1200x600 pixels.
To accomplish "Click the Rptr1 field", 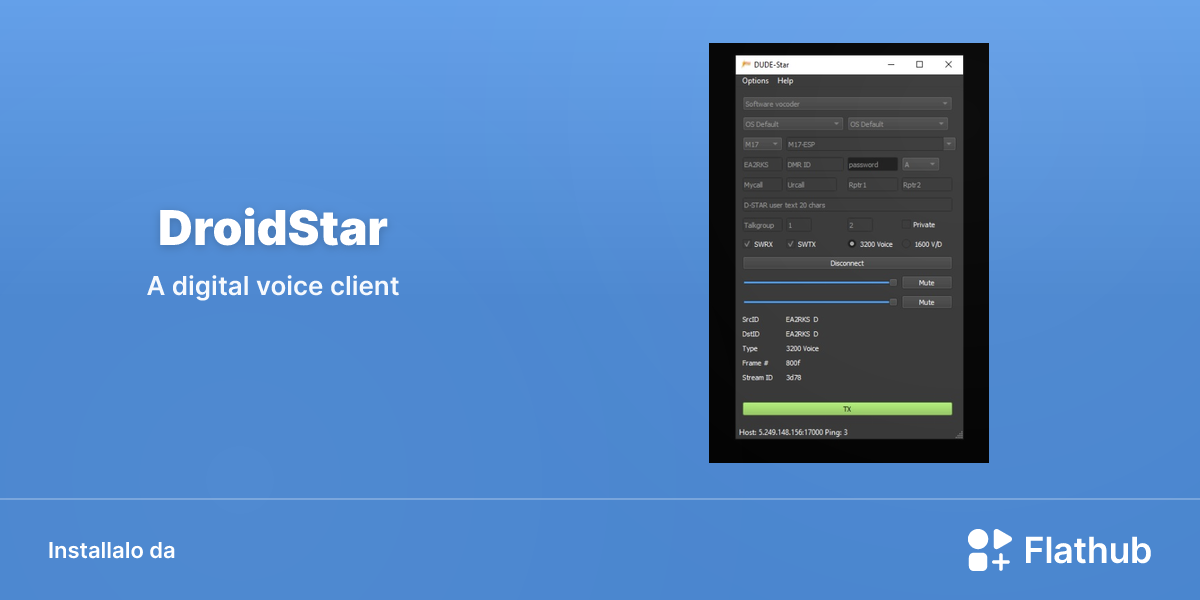I will [872, 185].
